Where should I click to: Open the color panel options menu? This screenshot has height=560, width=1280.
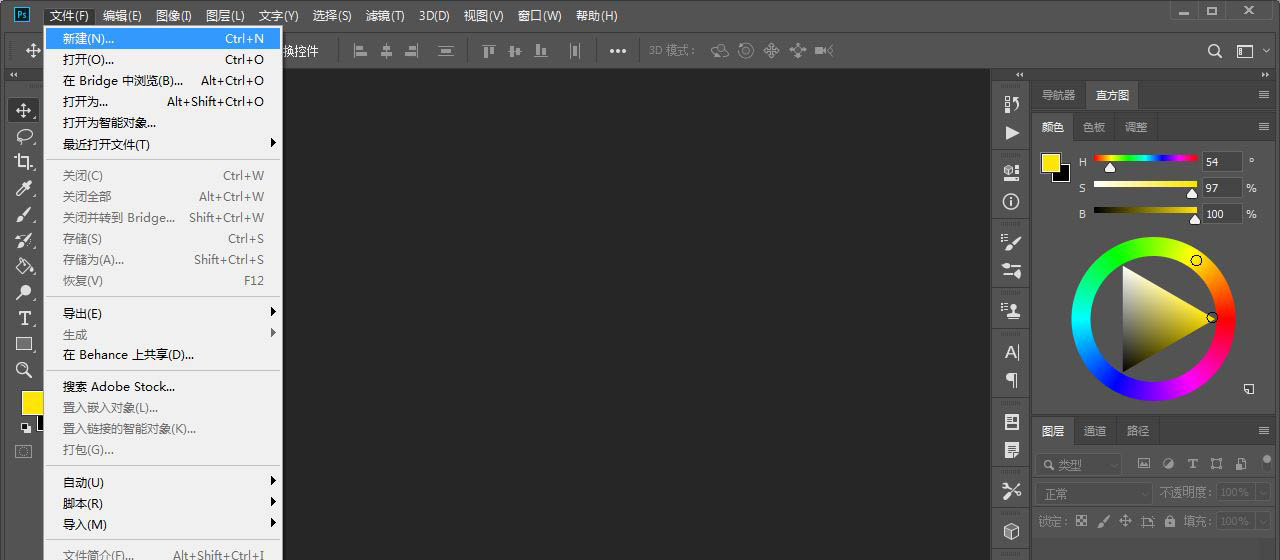coord(1264,127)
